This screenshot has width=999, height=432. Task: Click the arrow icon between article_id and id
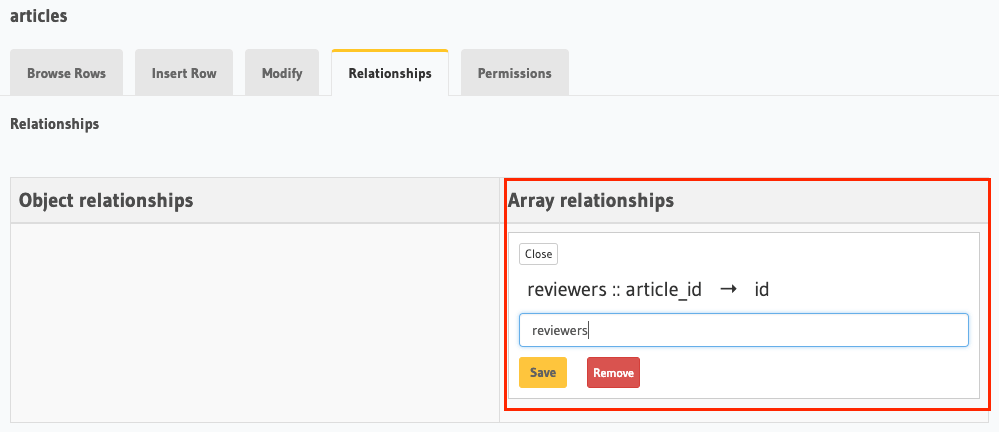[728, 290]
